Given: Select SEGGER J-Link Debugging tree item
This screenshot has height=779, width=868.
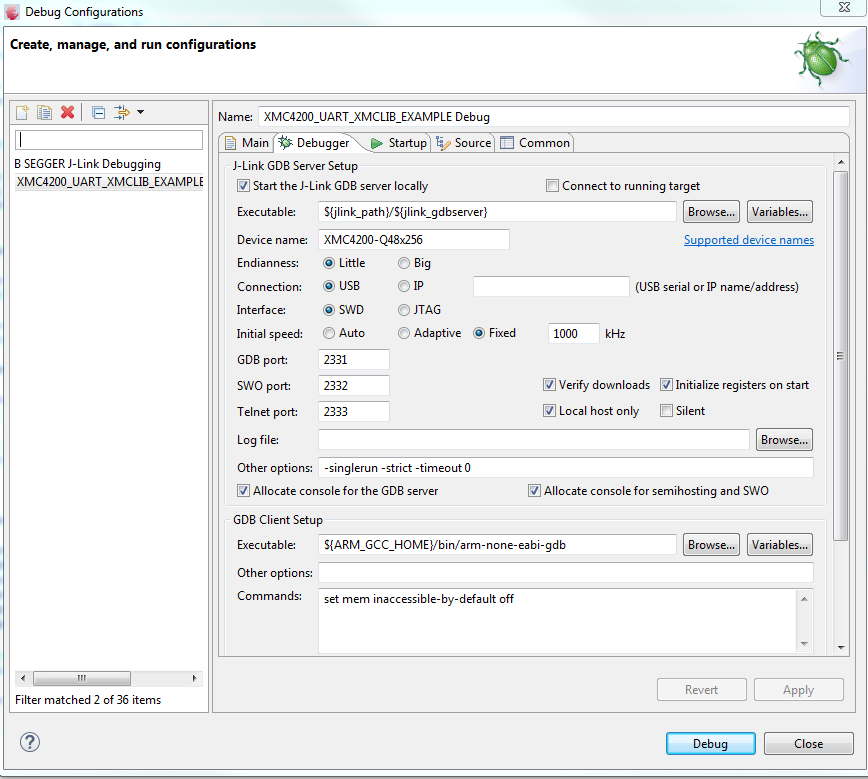Looking at the screenshot, I should click(x=87, y=164).
